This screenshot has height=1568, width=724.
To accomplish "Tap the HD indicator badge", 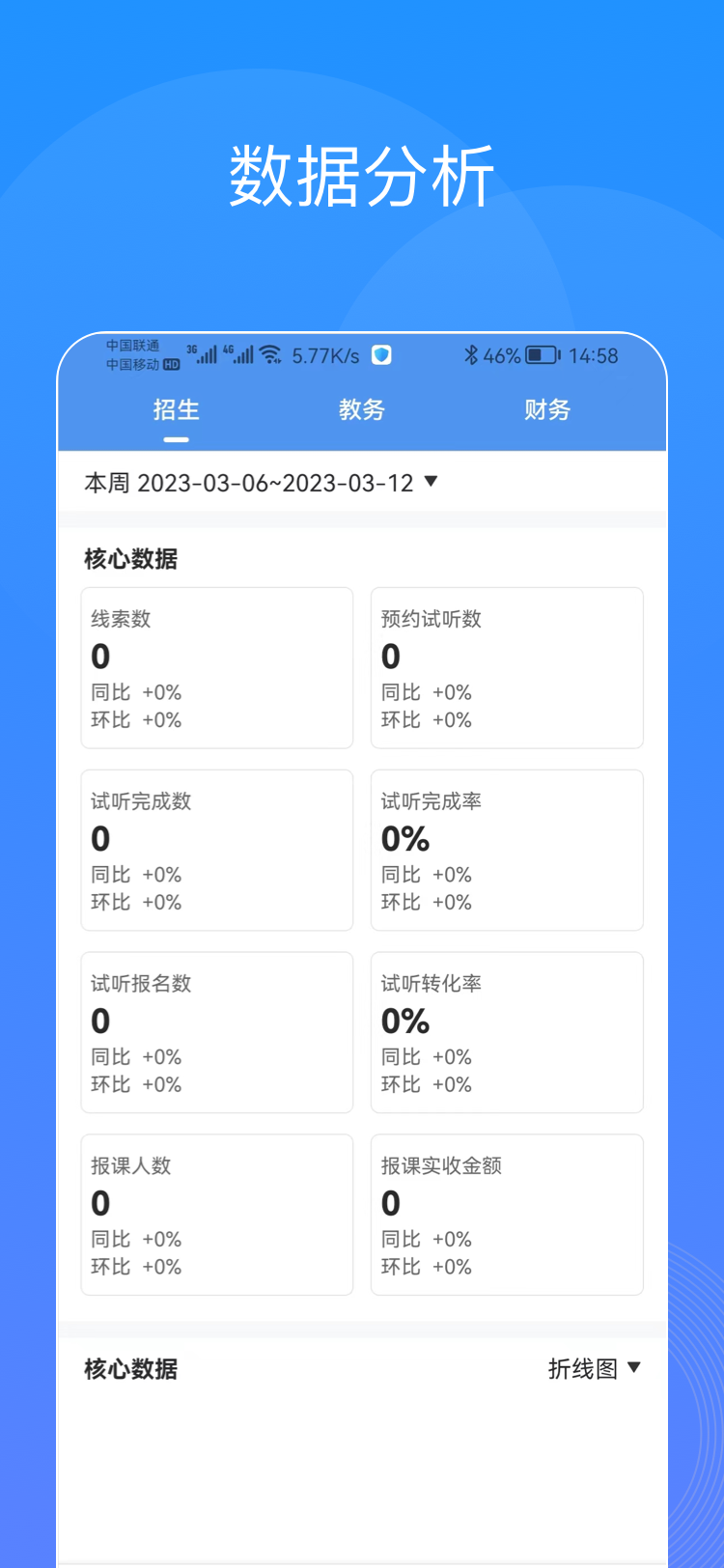I will [x=171, y=365].
